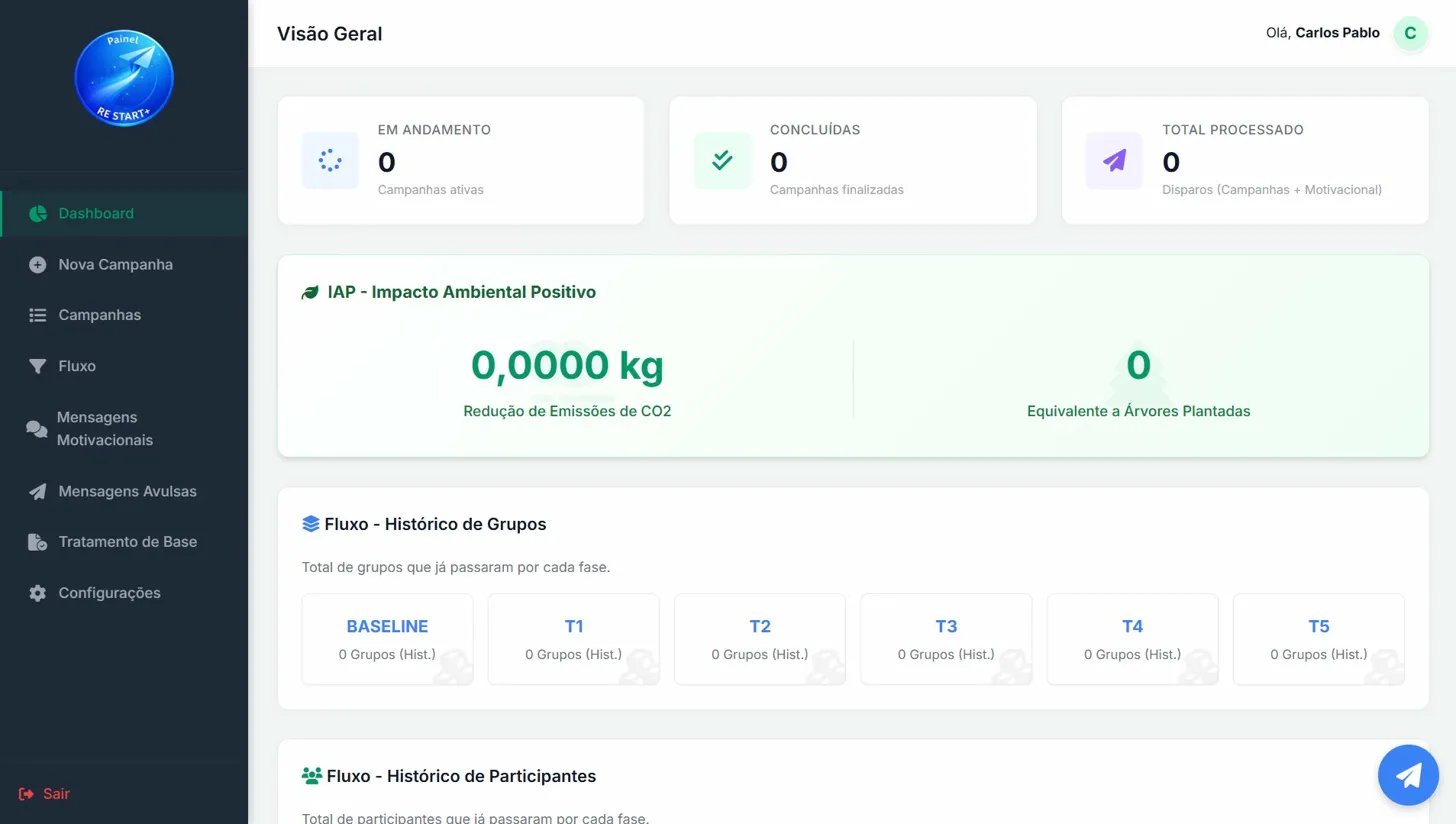The height and width of the screenshot is (824, 1456).
Task: Open Configurações via the gear icon
Action: click(x=37, y=593)
